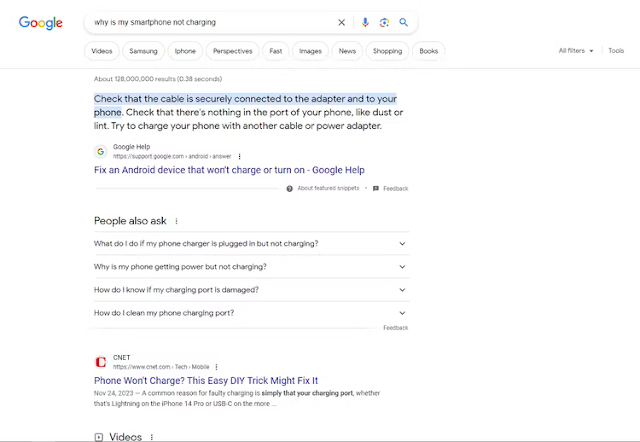Click the 'Google Help' source name
640x442 pixels.
click(131, 147)
